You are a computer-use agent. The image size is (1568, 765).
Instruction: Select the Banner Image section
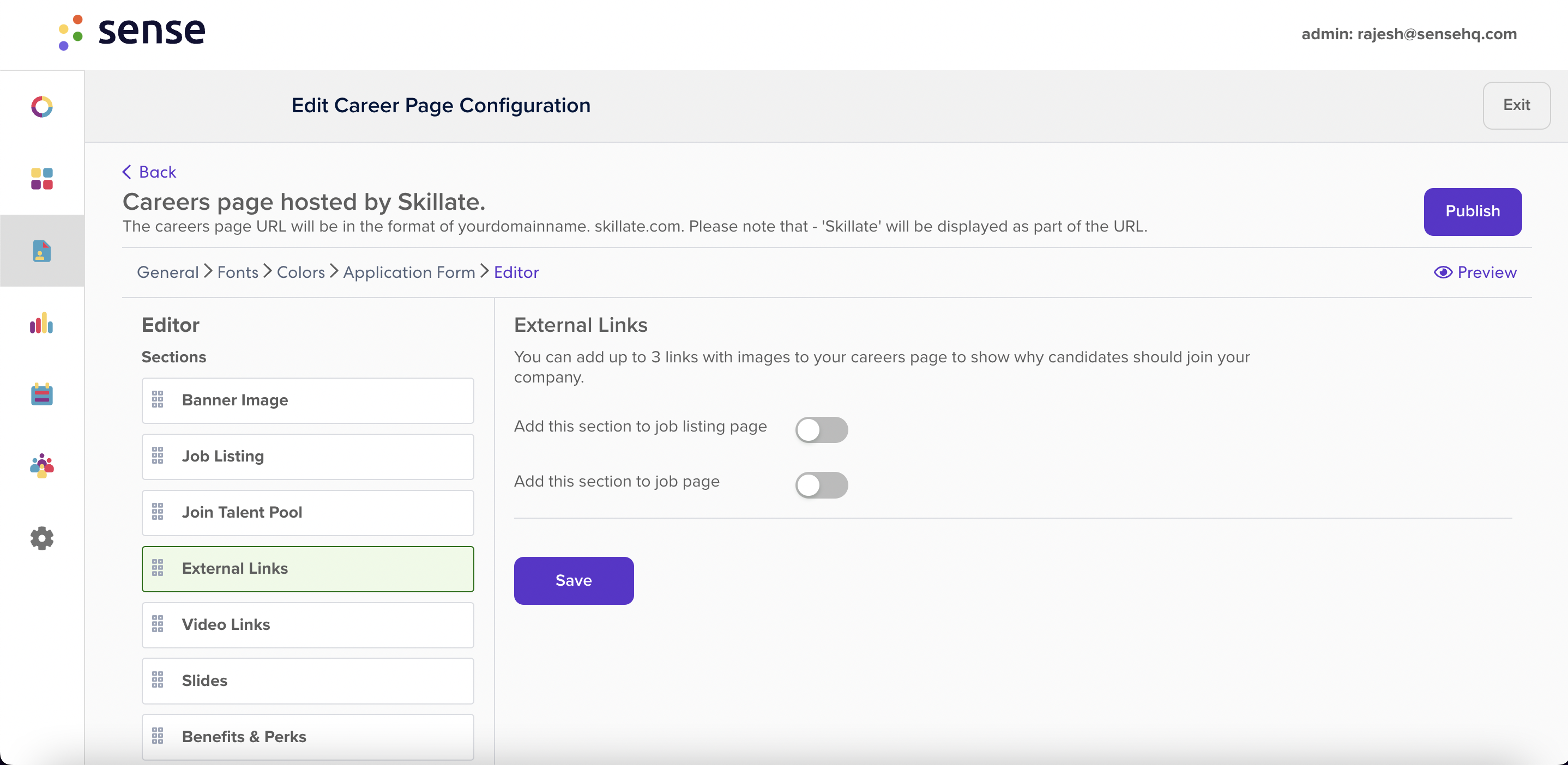point(307,400)
